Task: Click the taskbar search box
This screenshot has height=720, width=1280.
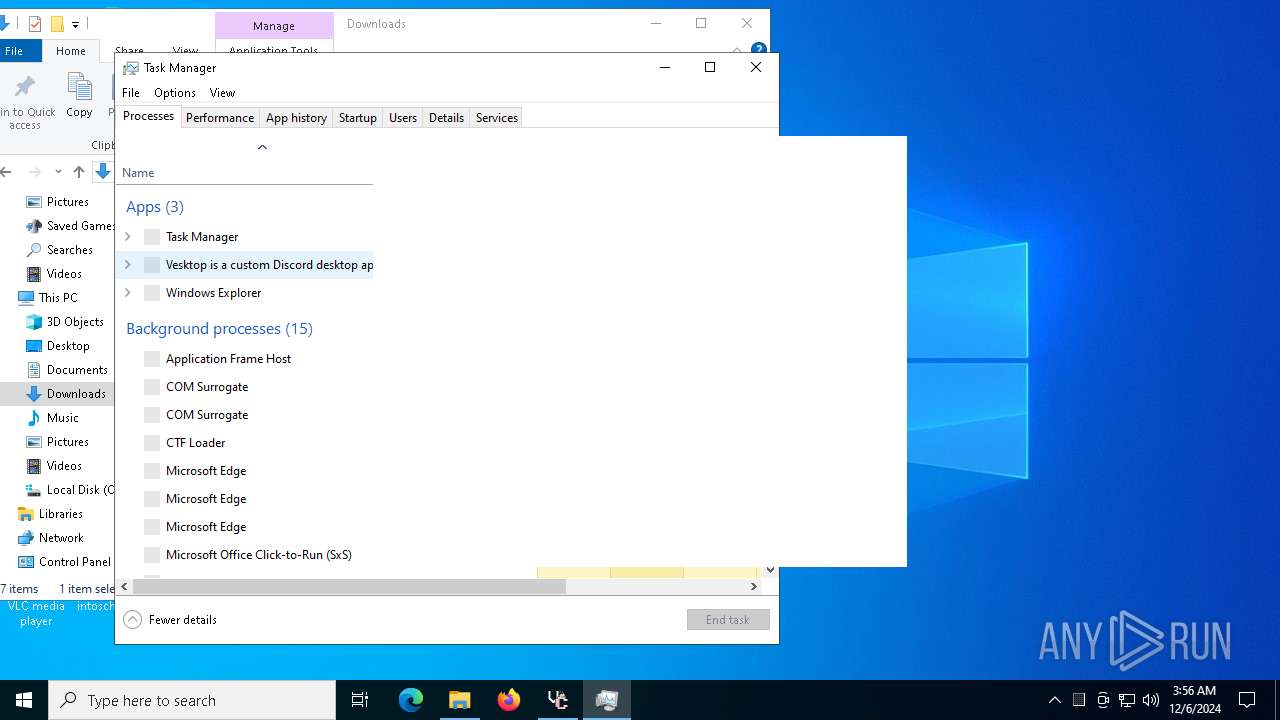Action: (192, 700)
